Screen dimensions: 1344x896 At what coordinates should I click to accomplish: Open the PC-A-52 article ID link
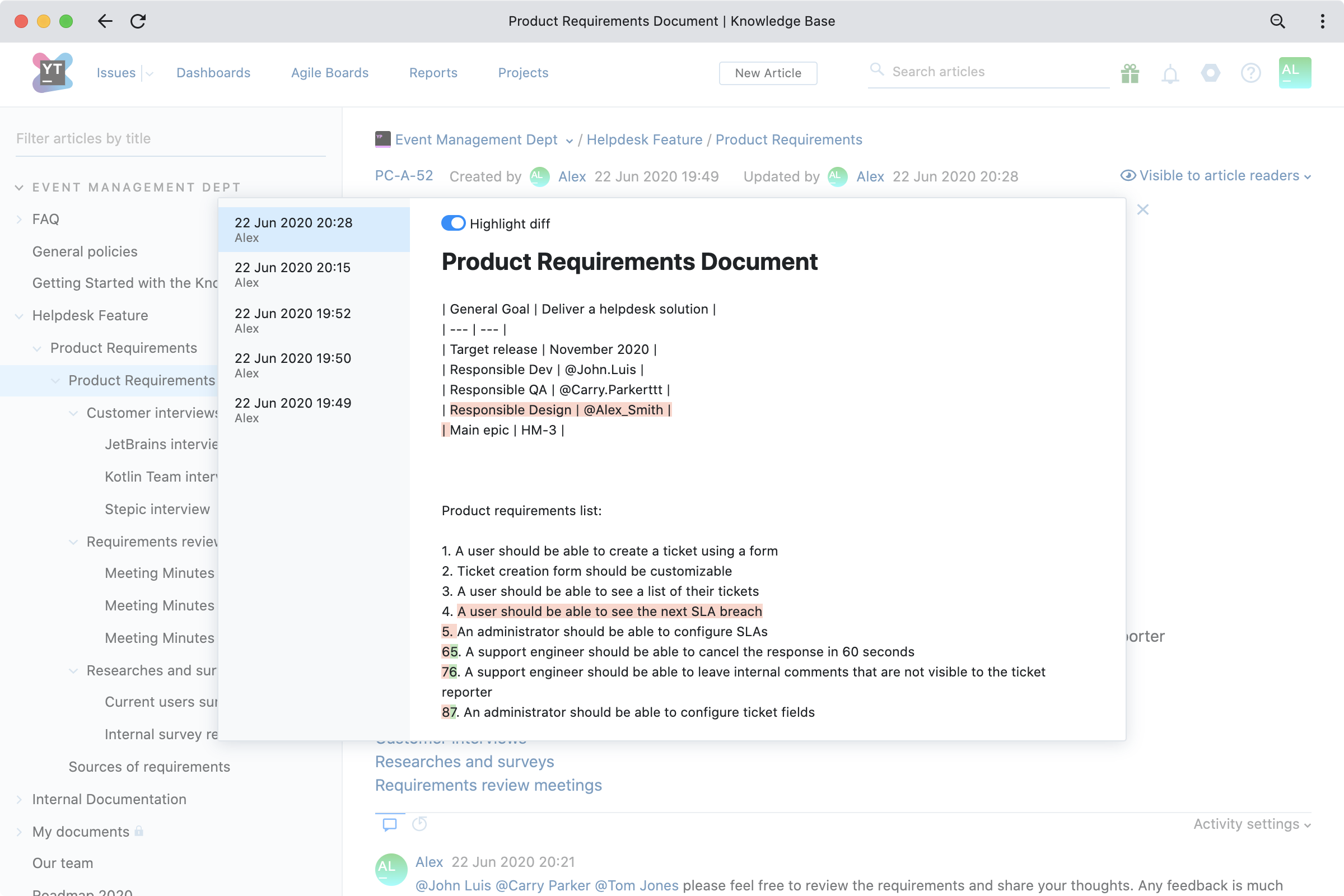click(x=403, y=175)
